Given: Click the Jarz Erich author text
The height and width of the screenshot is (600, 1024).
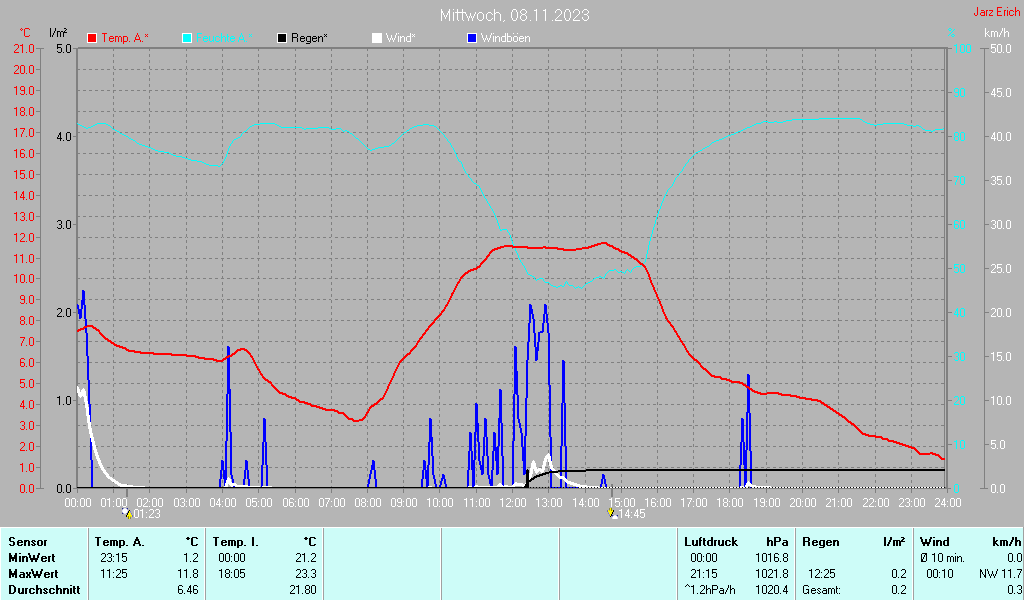Looking at the screenshot, I should point(996,13).
